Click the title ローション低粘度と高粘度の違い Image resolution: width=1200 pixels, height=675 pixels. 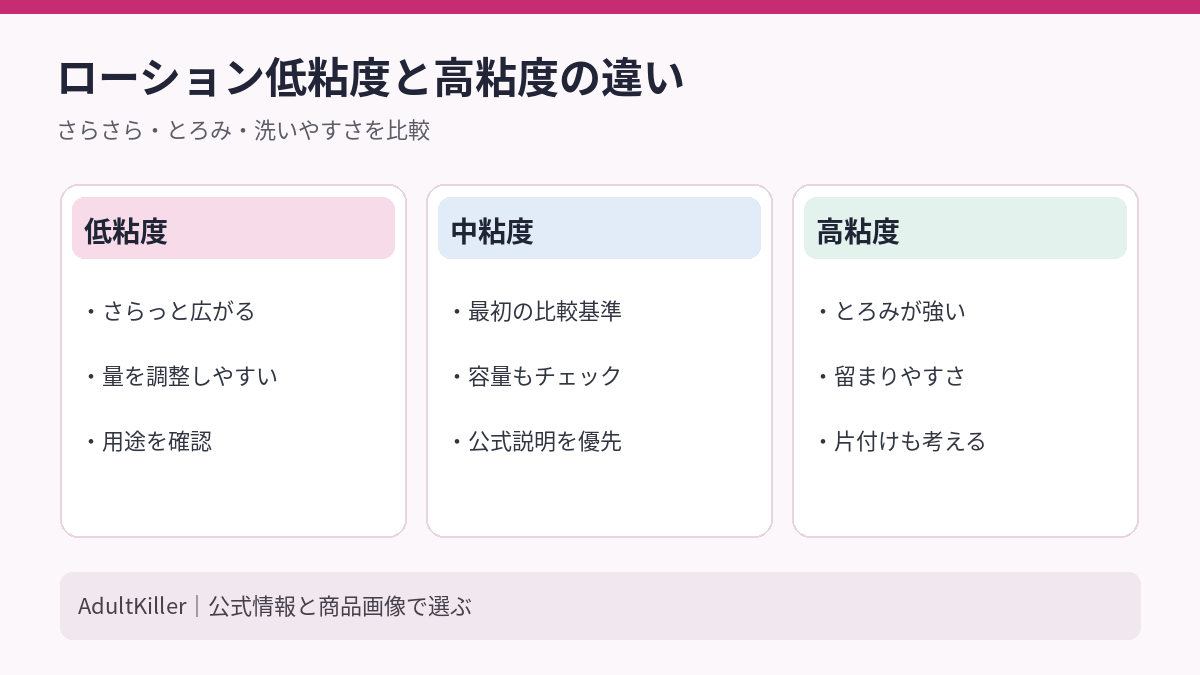tap(372, 79)
